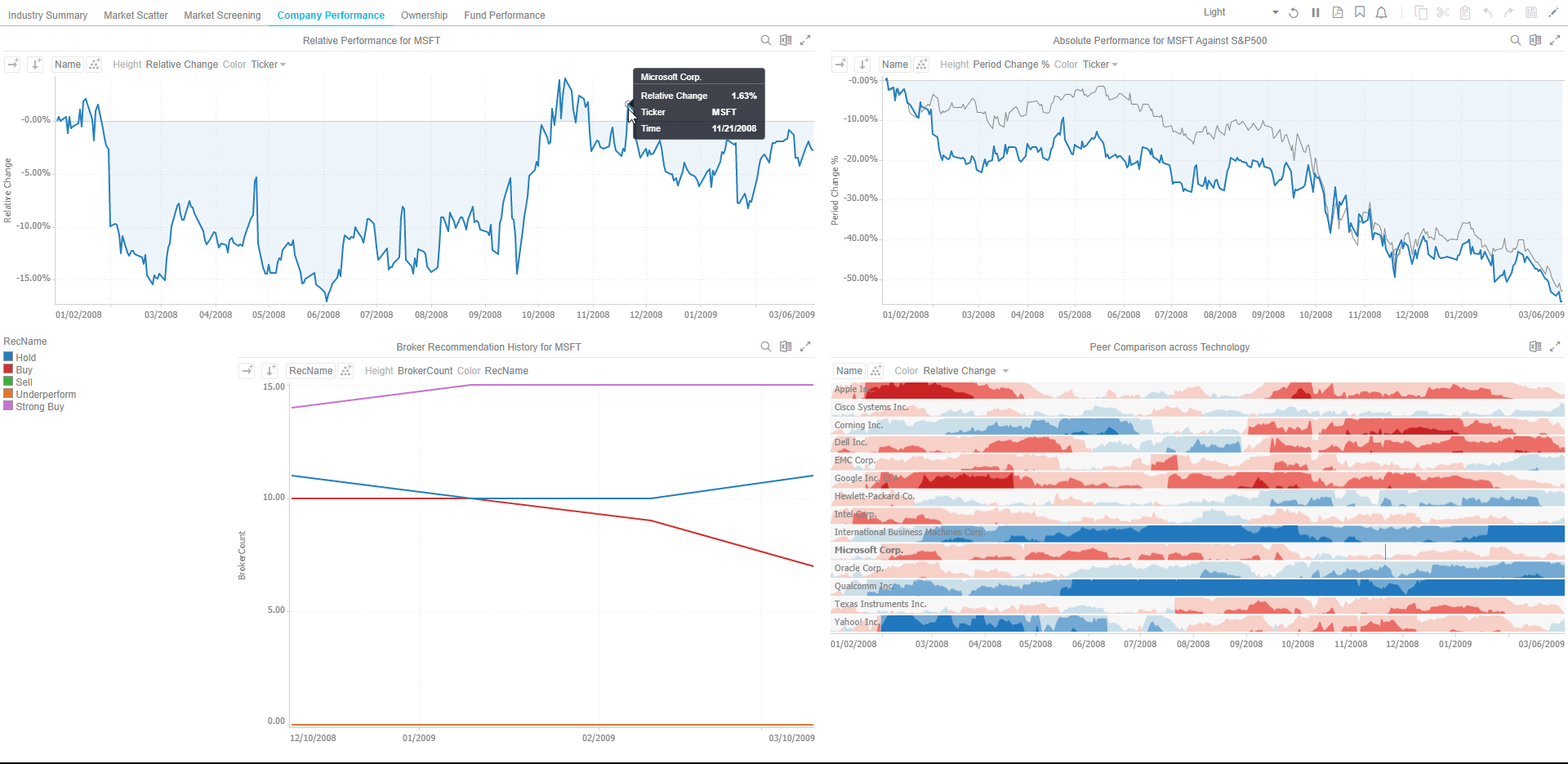Select Oracle Corp. row in Peer Comparison
Image resolution: width=1568 pixels, height=764 pixels.
click(x=1197, y=569)
